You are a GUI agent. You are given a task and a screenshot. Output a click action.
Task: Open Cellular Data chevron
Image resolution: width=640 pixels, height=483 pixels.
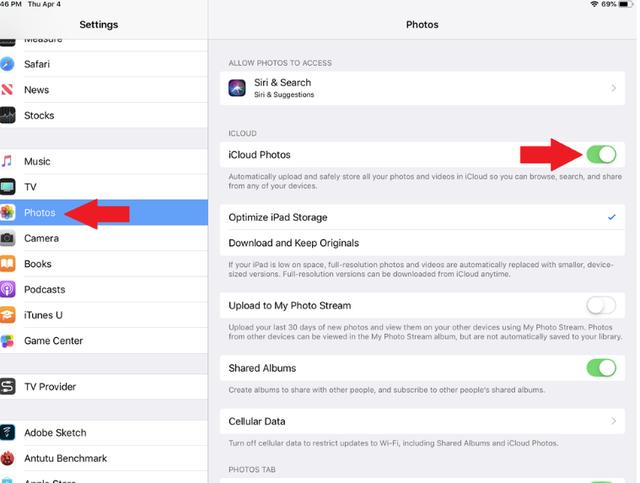pyautogui.click(x=613, y=421)
